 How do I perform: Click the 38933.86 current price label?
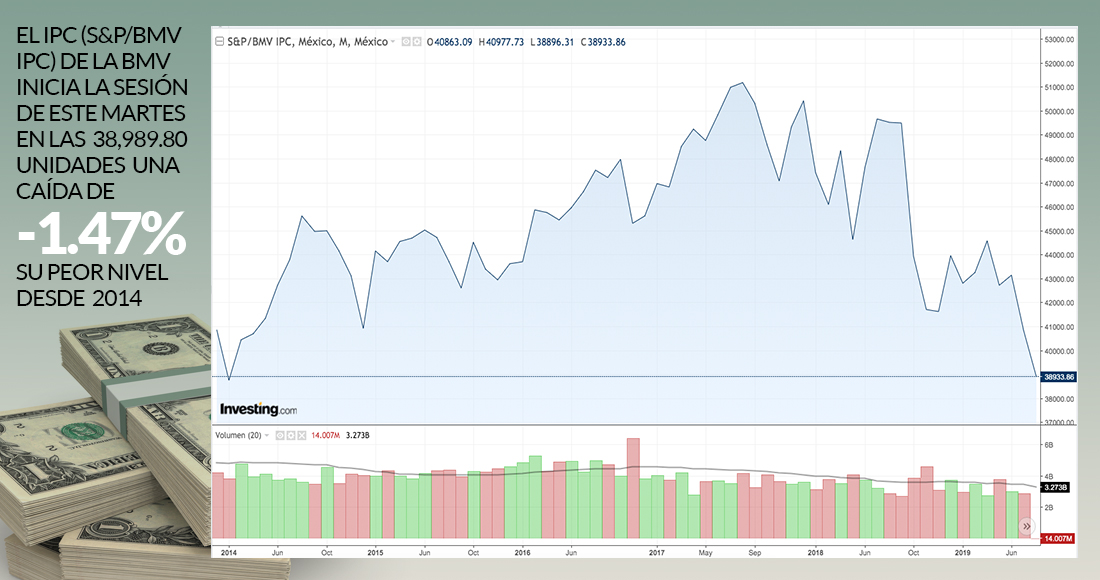click(x=1056, y=377)
